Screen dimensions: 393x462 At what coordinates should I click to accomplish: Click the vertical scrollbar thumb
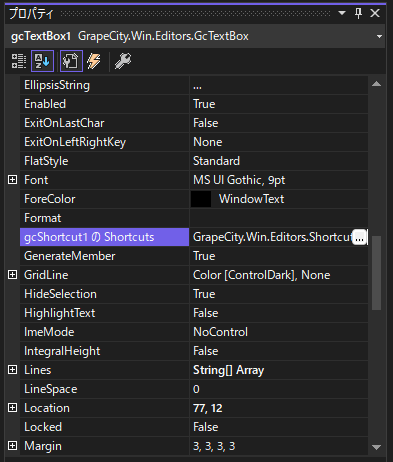(376, 273)
